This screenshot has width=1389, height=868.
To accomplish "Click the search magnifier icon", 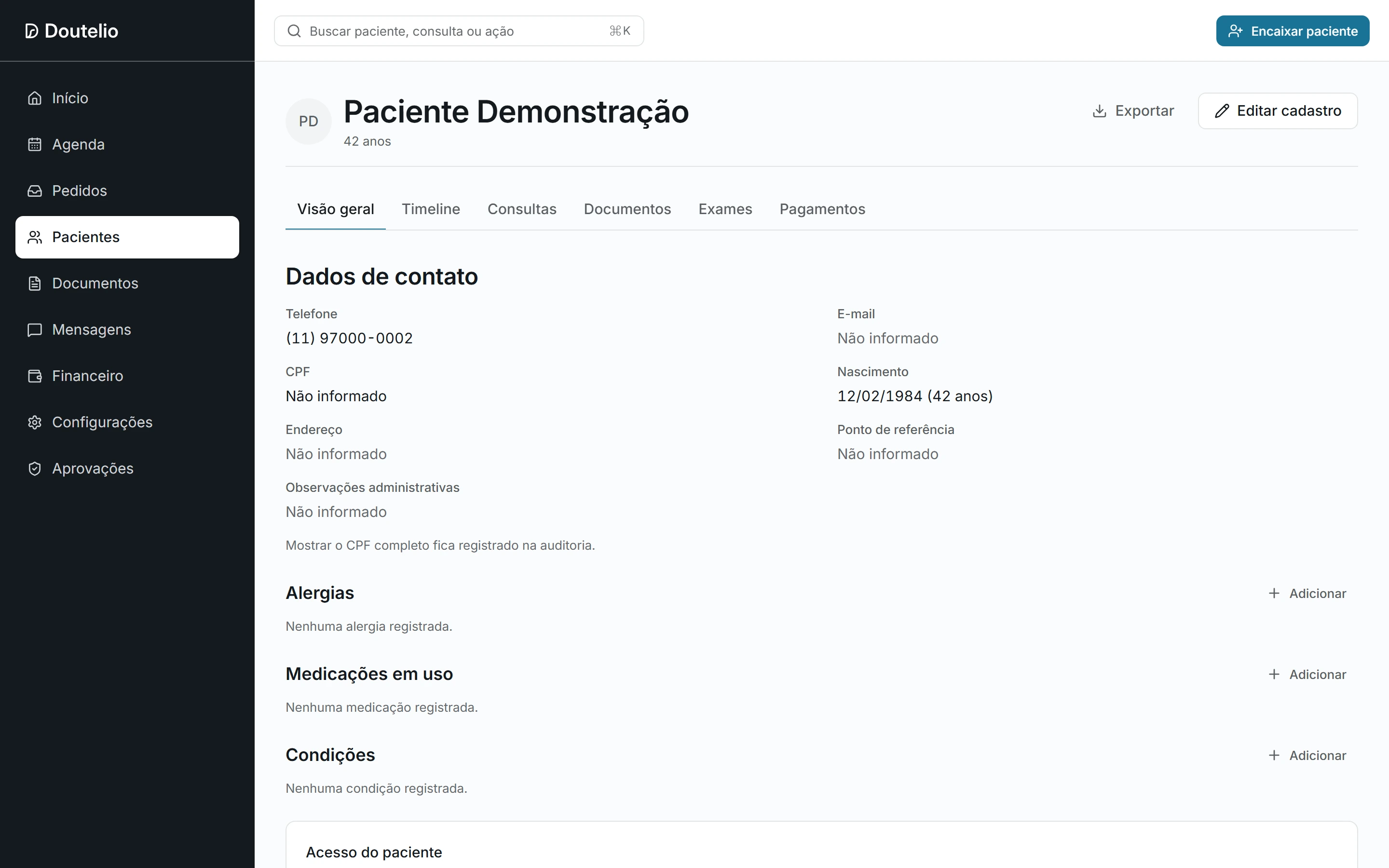I will pos(295,31).
